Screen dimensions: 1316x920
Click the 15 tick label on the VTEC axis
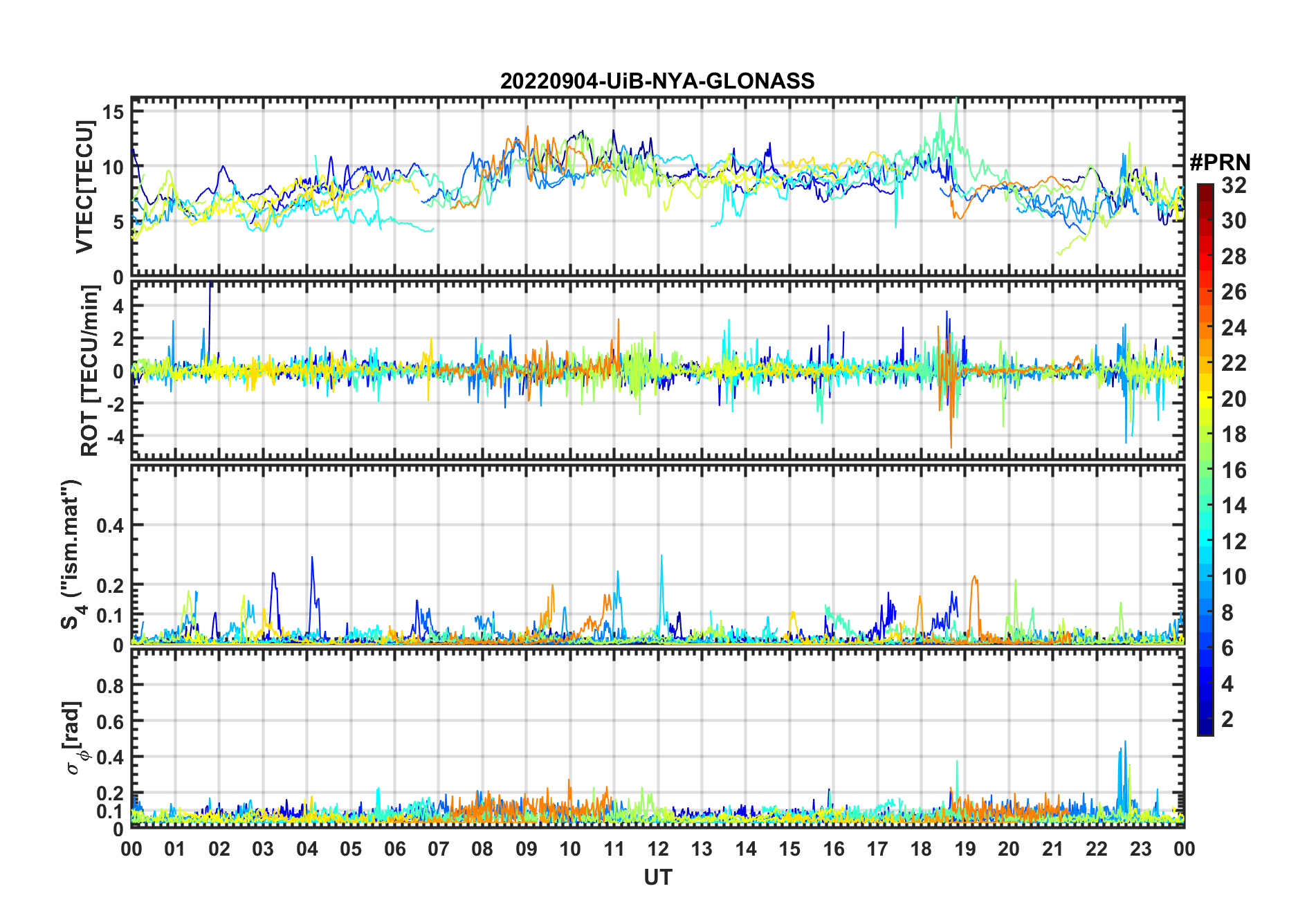(x=113, y=112)
